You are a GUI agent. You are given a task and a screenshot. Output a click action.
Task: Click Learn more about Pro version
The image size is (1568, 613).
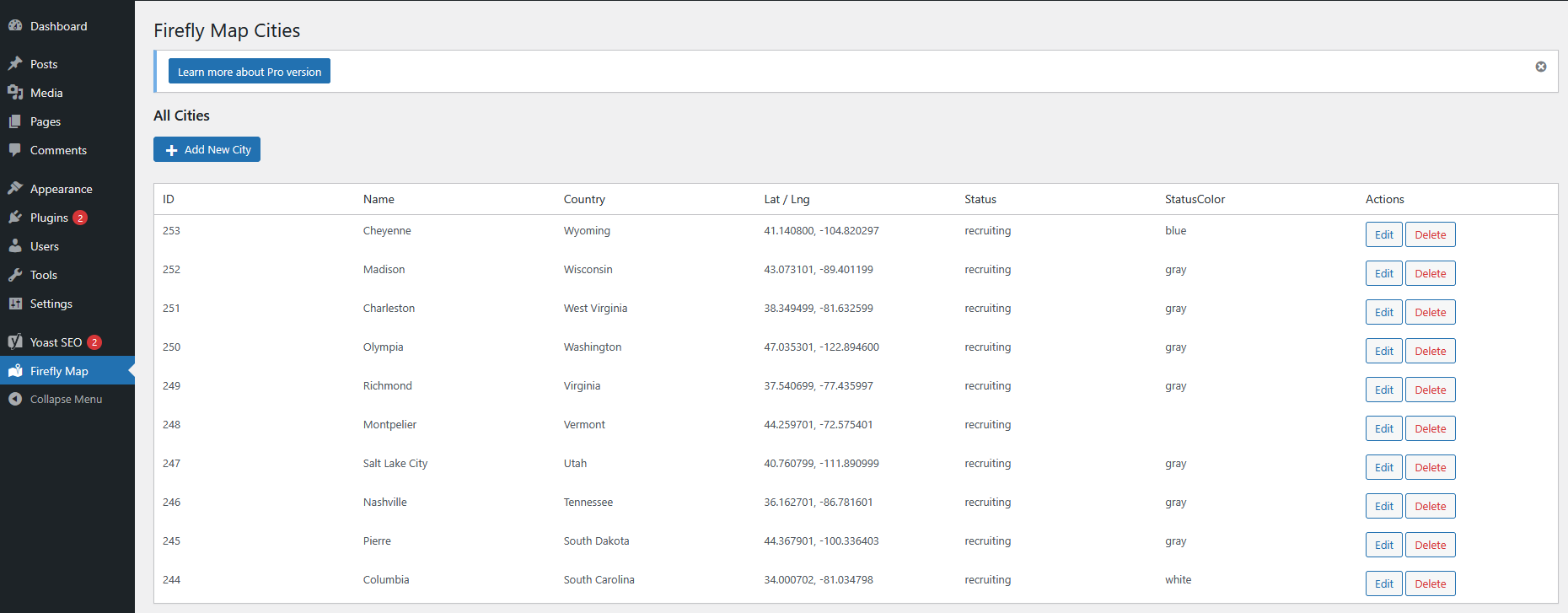[x=249, y=72]
